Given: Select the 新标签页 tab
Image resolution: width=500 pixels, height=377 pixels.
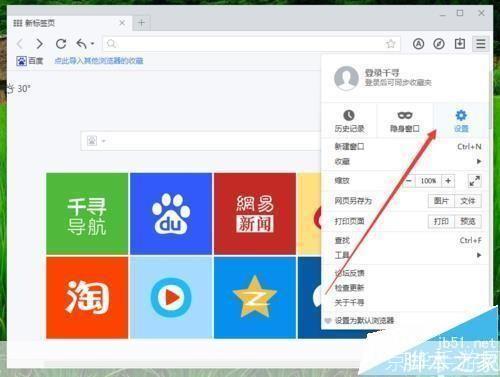Looking at the screenshot, I should 69,23.
